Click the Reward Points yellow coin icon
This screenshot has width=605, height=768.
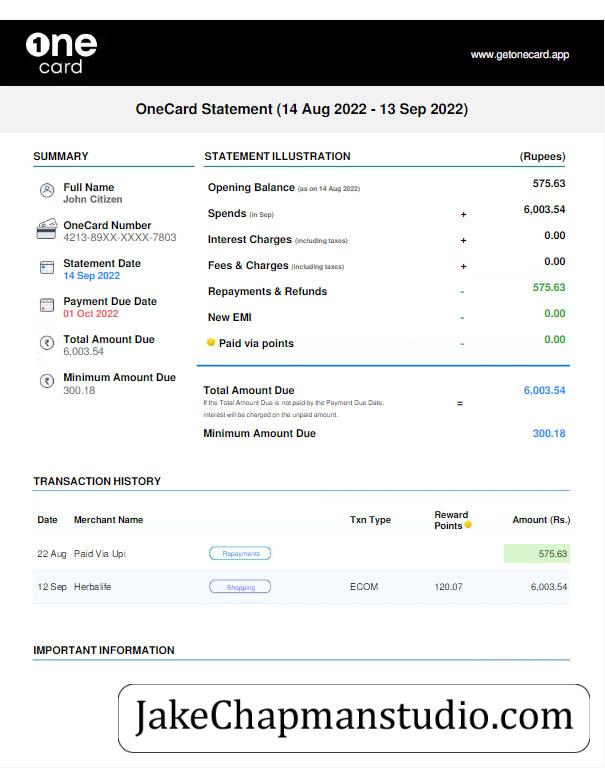click(468, 525)
